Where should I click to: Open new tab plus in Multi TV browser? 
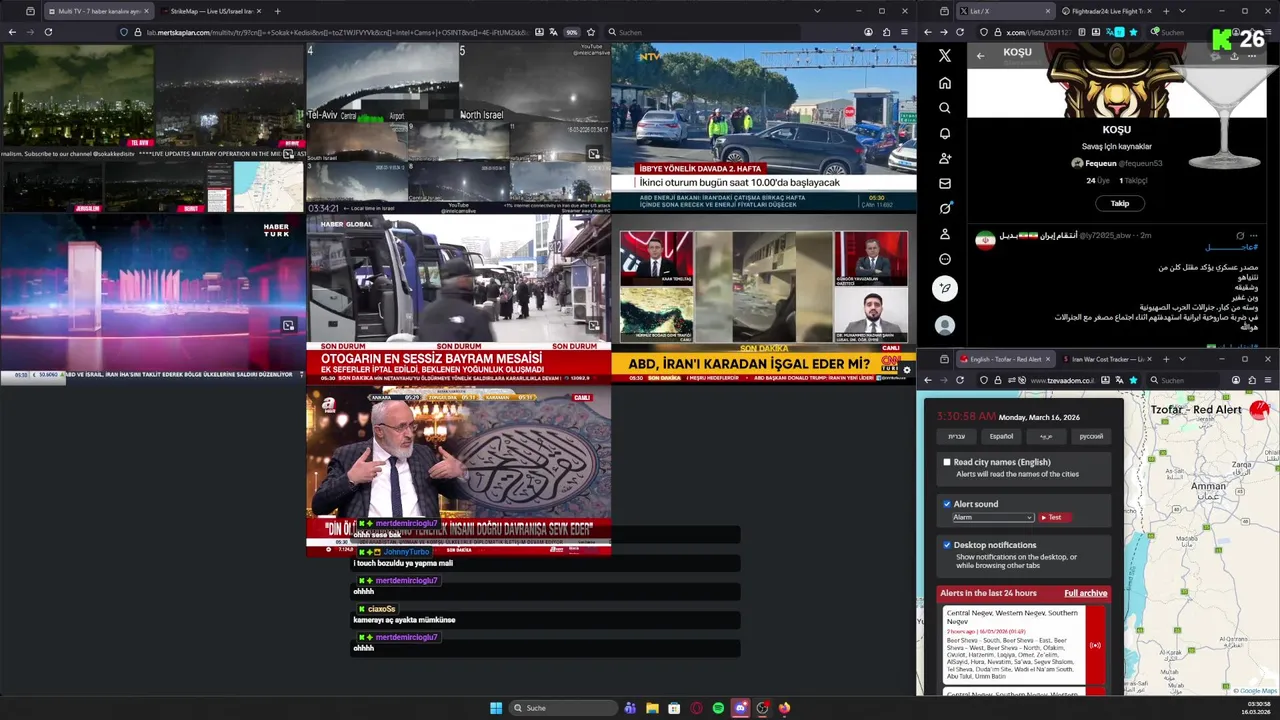pos(277,11)
